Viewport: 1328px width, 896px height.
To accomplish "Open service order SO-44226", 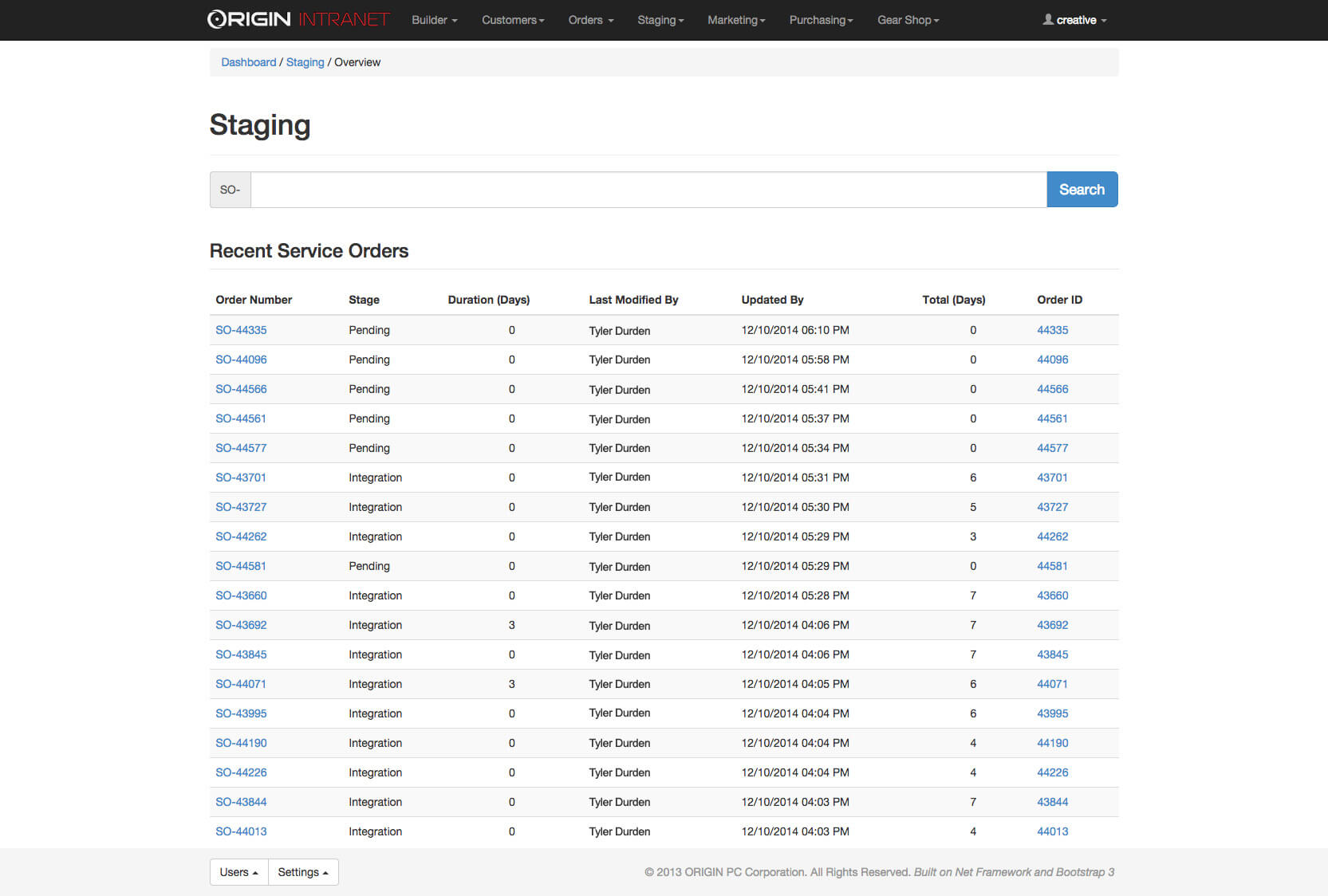I will coord(241,772).
